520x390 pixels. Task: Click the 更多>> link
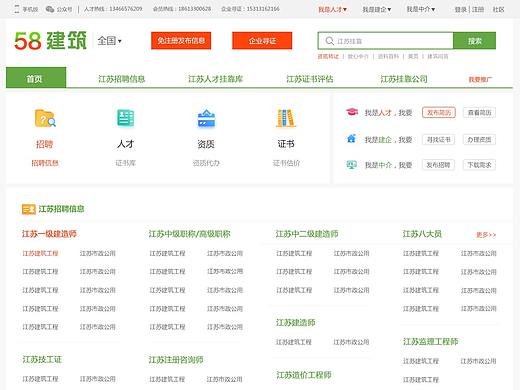(x=486, y=235)
